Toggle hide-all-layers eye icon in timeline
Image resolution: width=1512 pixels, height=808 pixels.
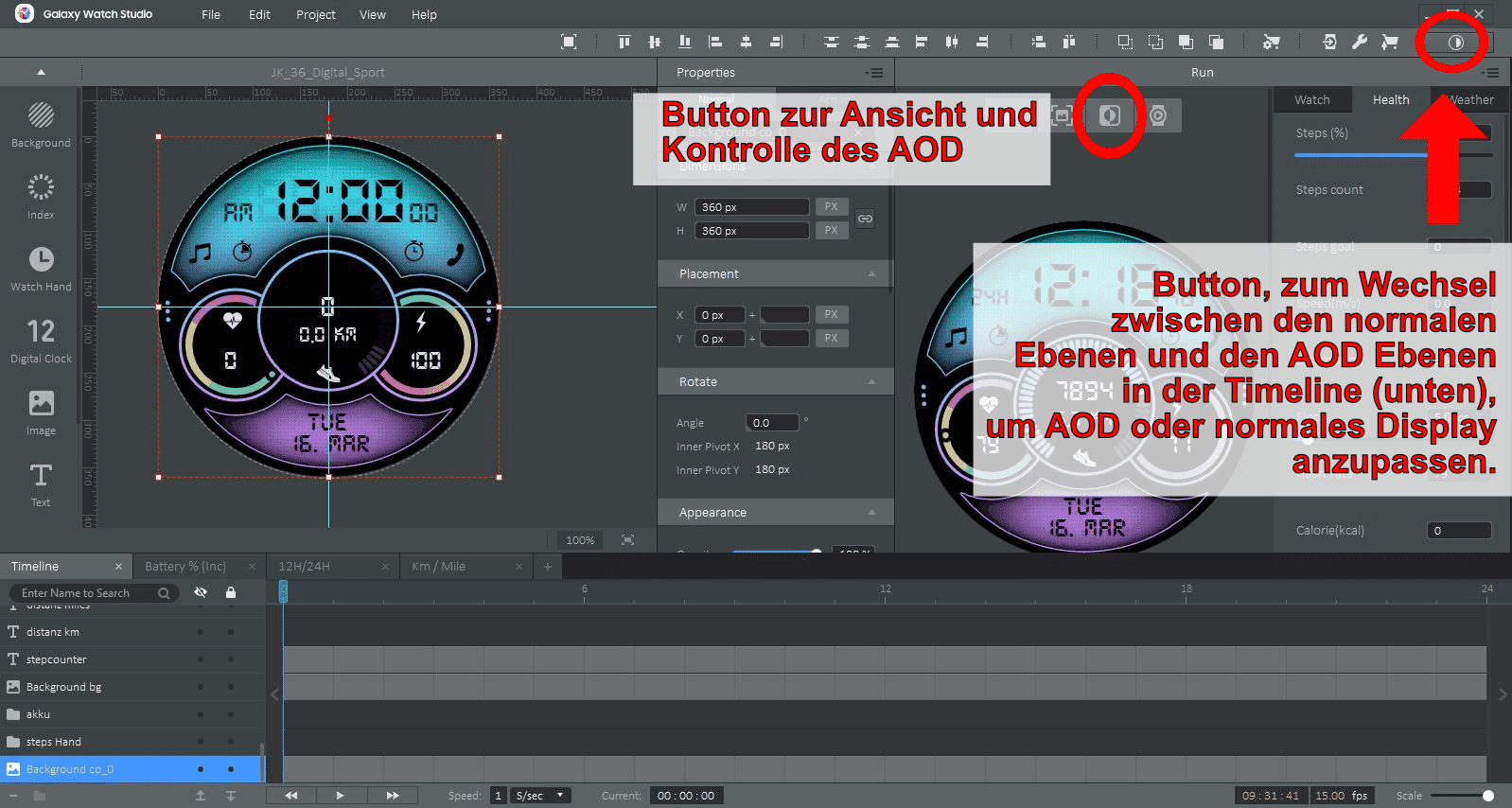(201, 592)
